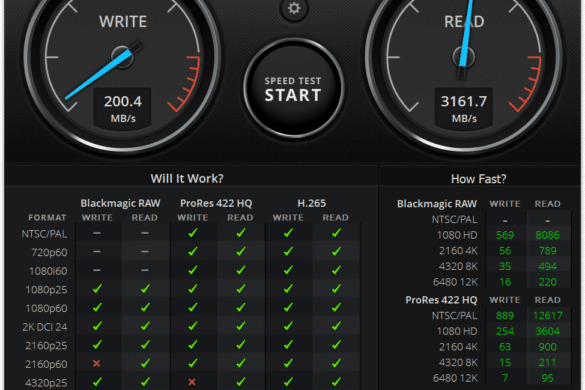This screenshot has height=390, width=585.
Task: Click the value 254 in How Fast
Action: (505, 331)
